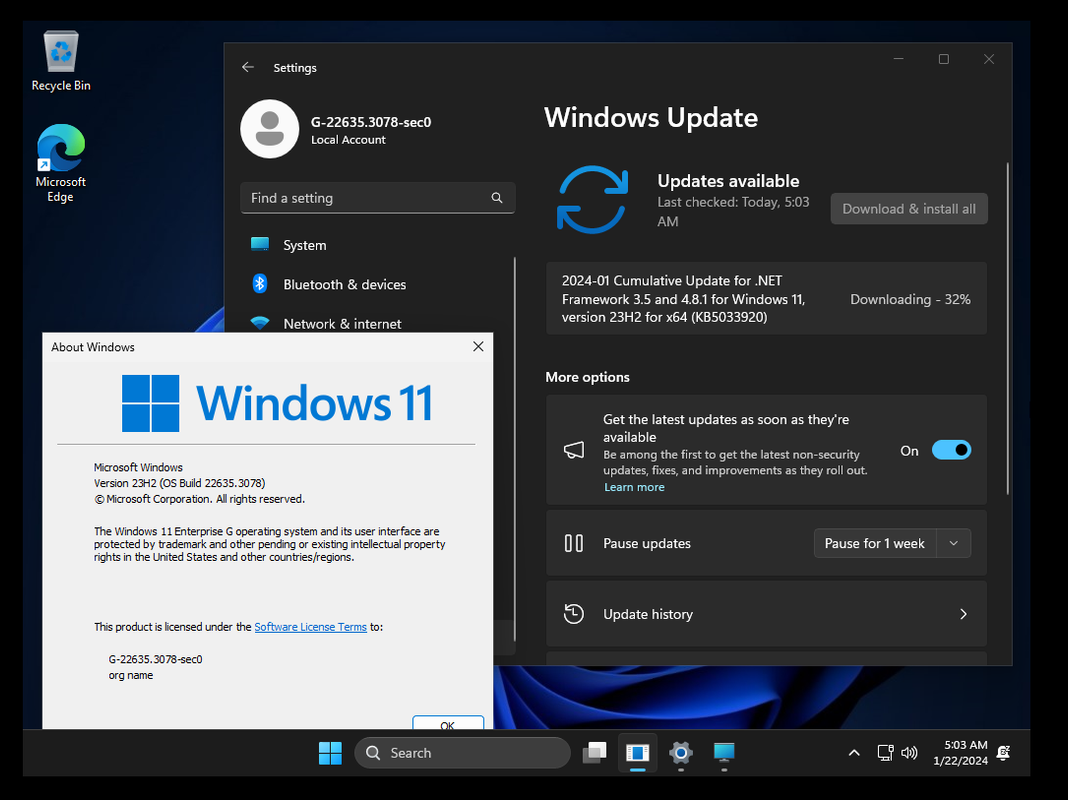Click the megaphone icon beside latest updates

574,450
